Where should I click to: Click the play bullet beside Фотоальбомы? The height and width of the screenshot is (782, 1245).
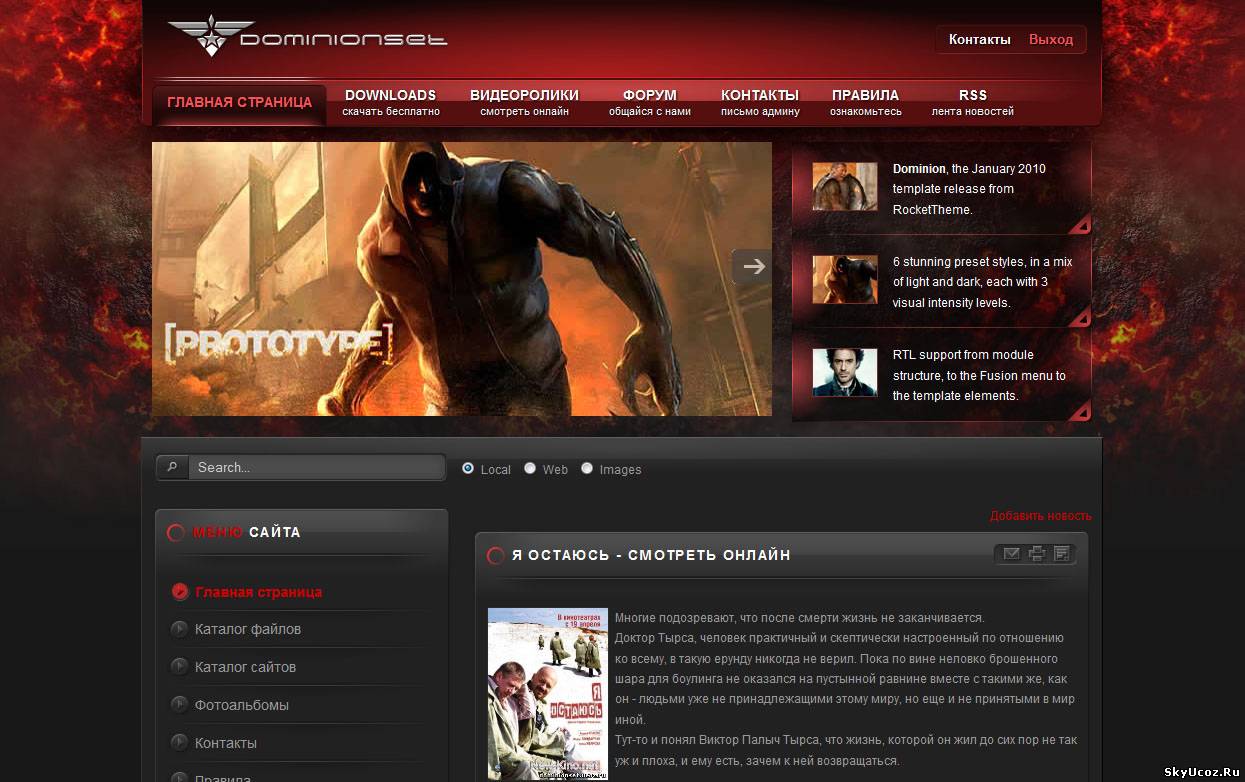[179, 705]
